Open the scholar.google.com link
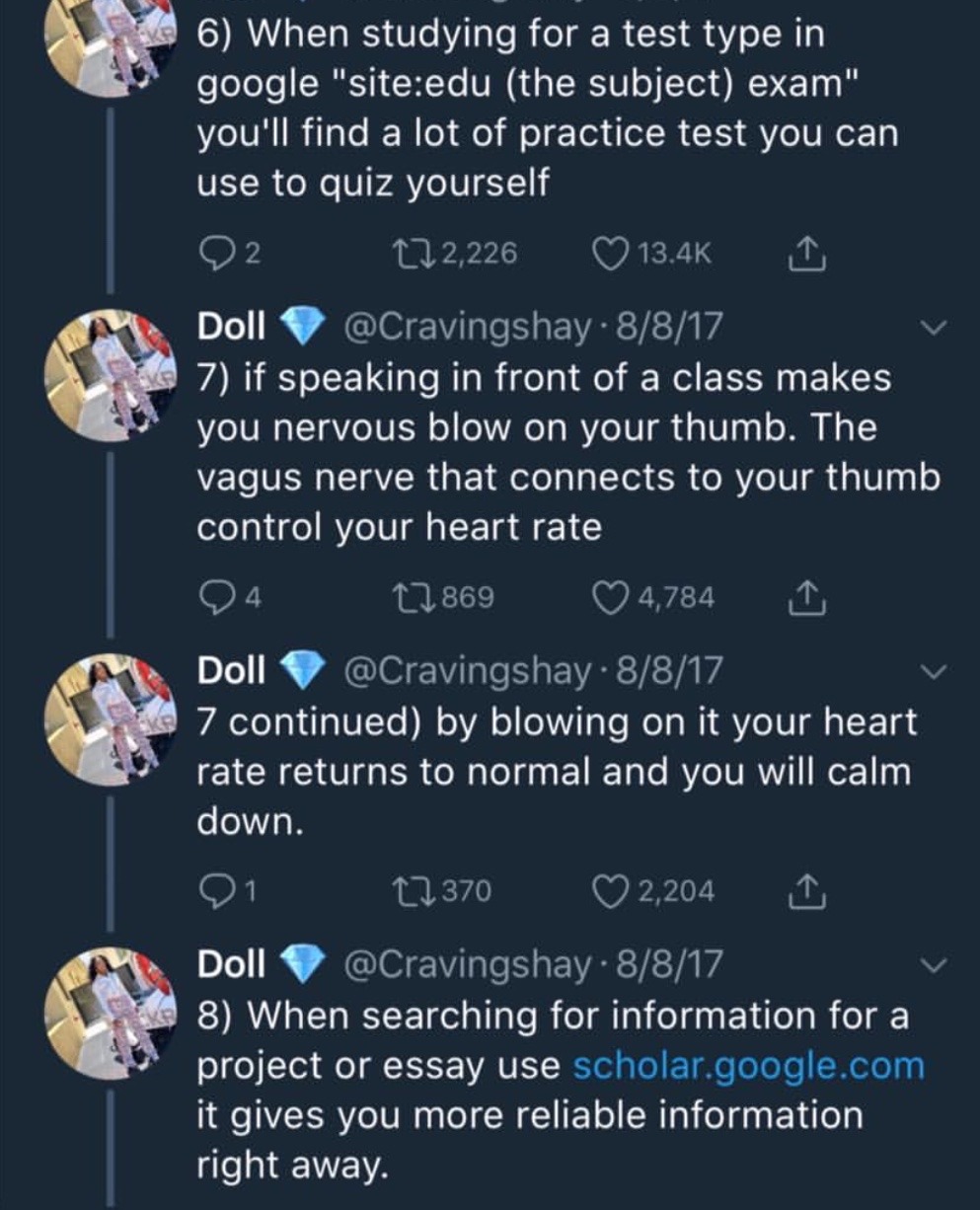Screen dimensions: 980x1210 748,1066
